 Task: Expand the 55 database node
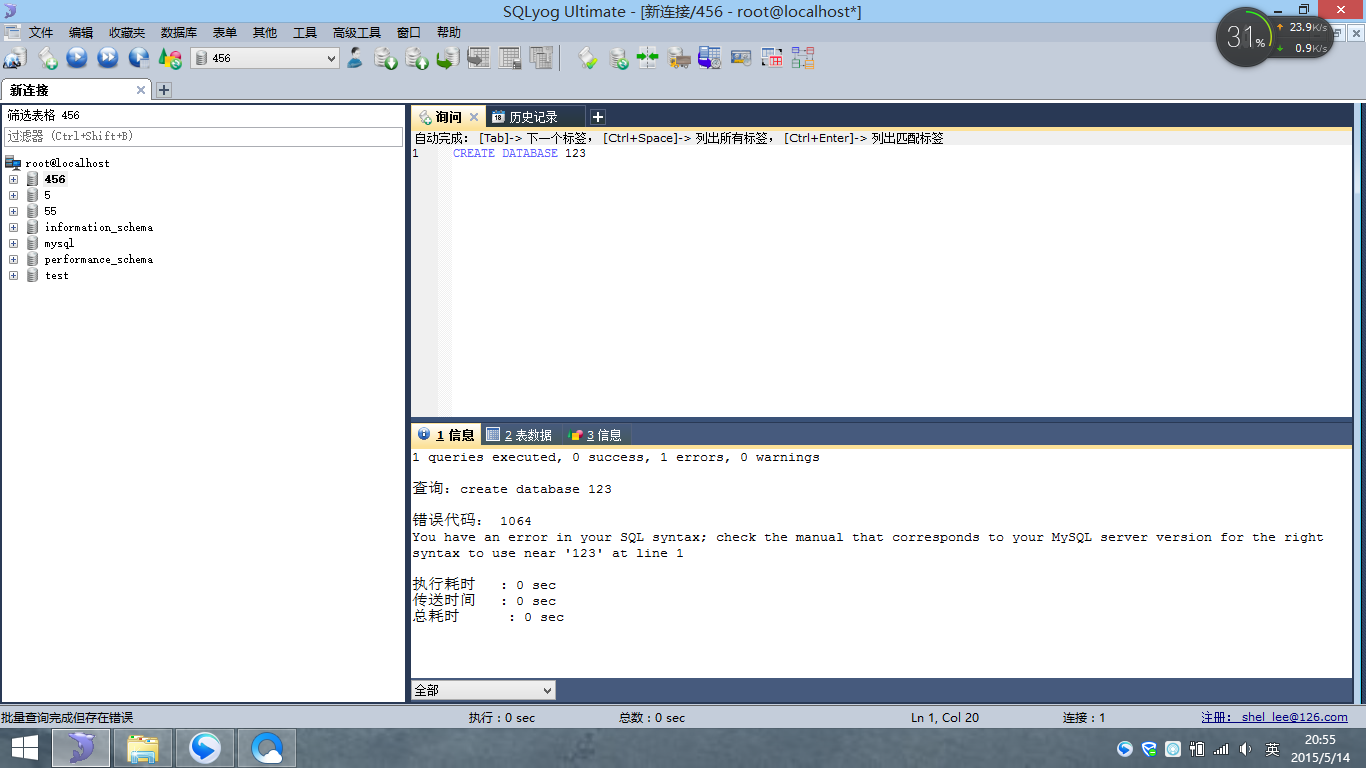[x=14, y=211]
